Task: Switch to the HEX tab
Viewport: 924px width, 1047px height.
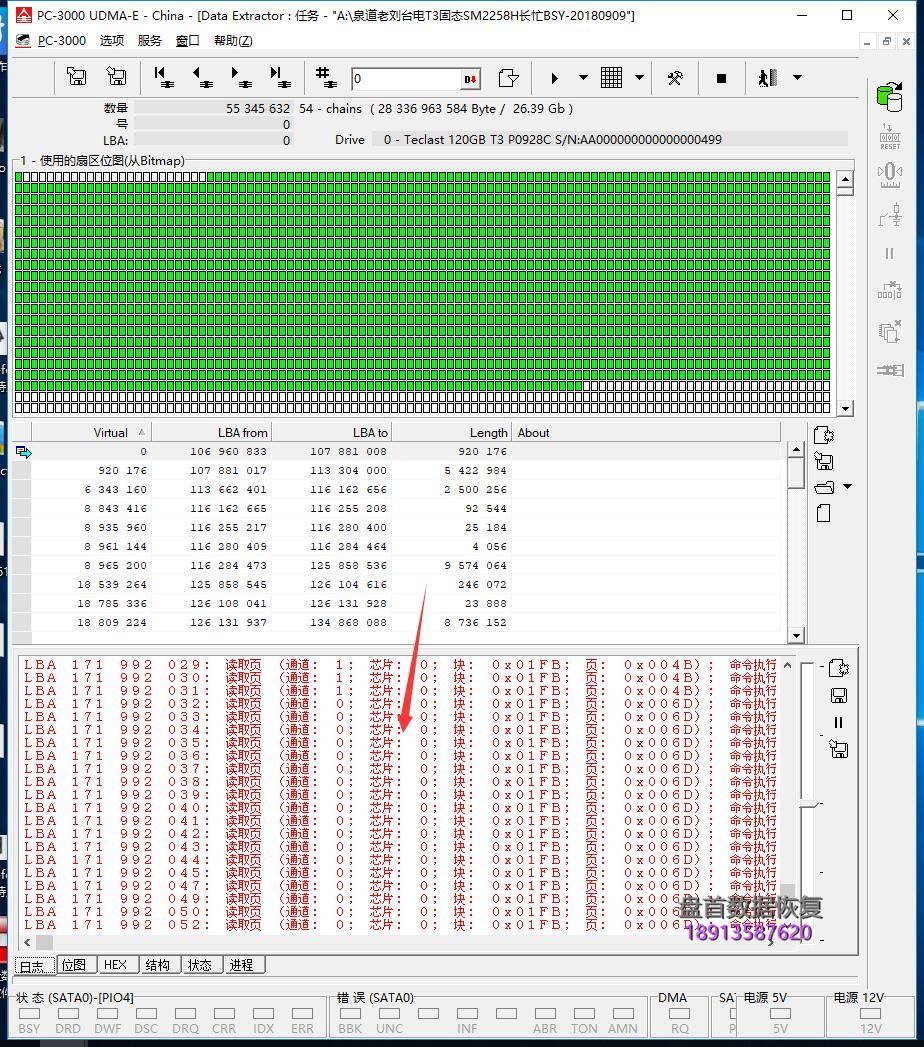Action: (x=115, y=965)
